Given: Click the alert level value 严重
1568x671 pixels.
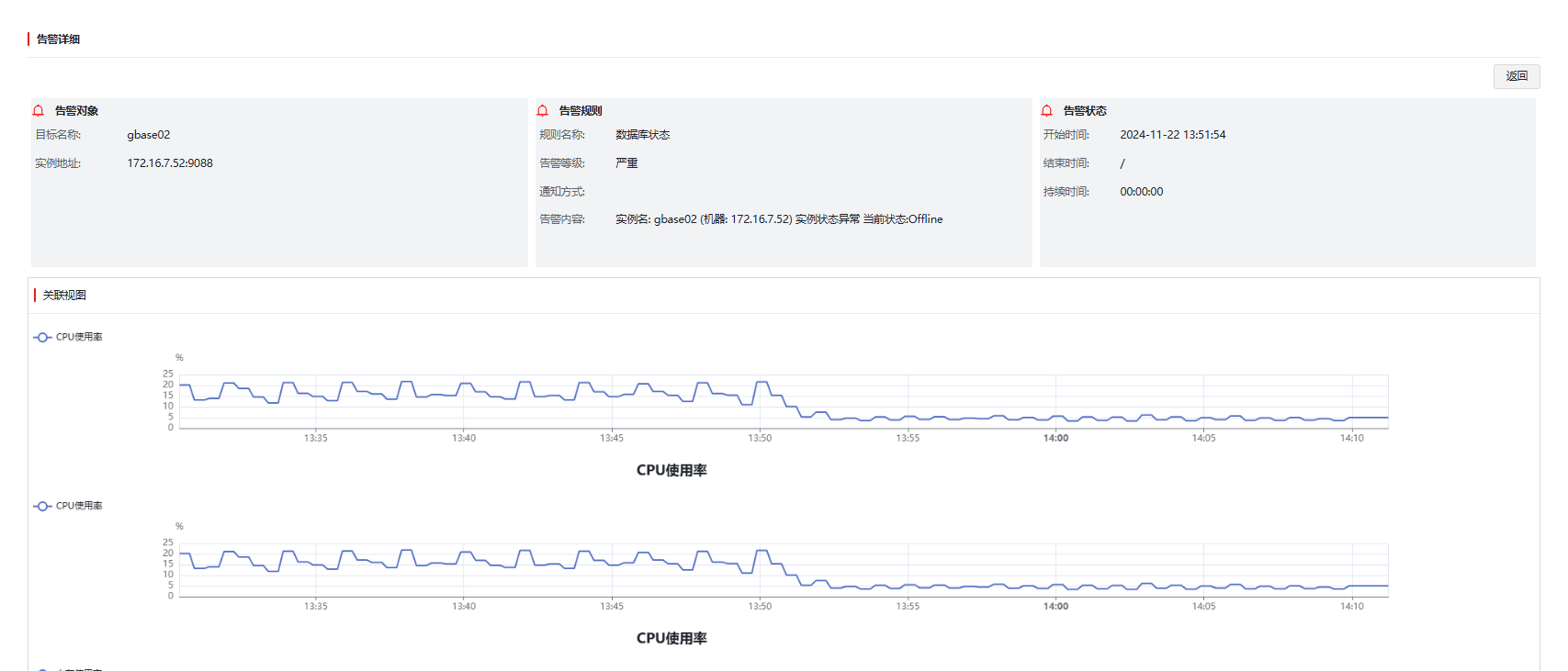Looking at the screenshot, I should pyautogui.click(x=626, y=163).
